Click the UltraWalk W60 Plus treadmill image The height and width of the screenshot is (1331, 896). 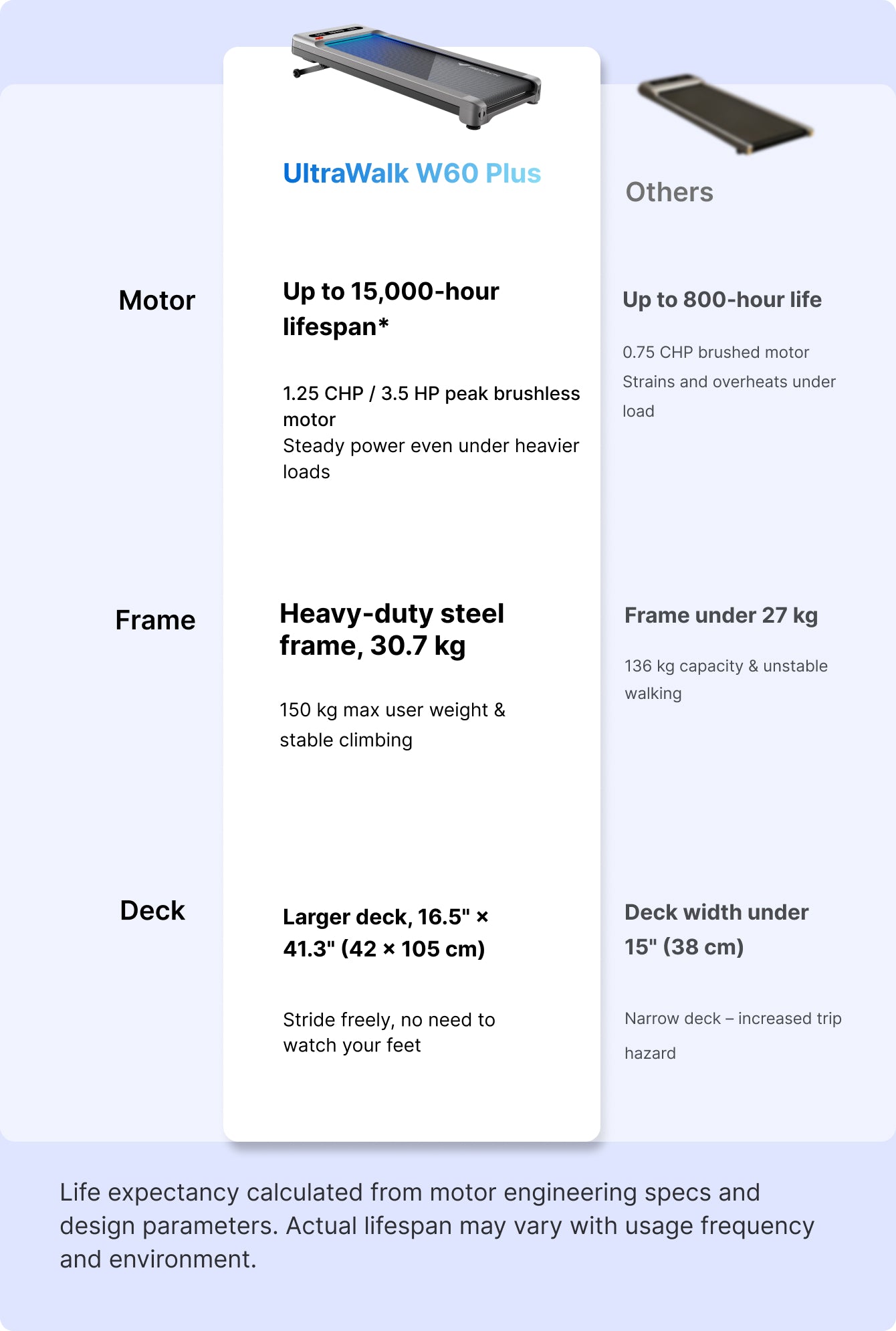click(416, 78)
